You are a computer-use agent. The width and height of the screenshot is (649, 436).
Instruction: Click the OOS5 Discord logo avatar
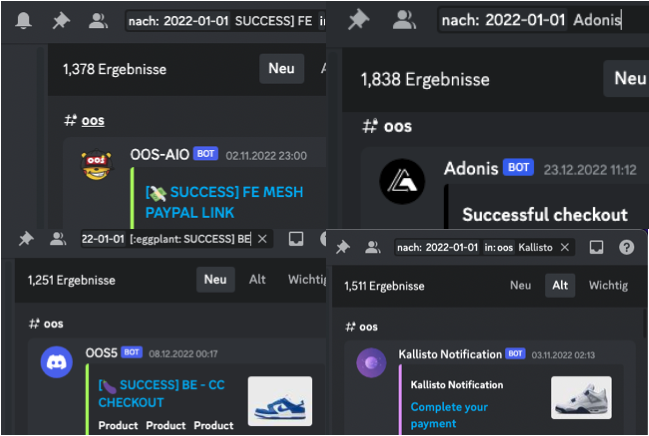pyautogui.click(x=57, y=362)
